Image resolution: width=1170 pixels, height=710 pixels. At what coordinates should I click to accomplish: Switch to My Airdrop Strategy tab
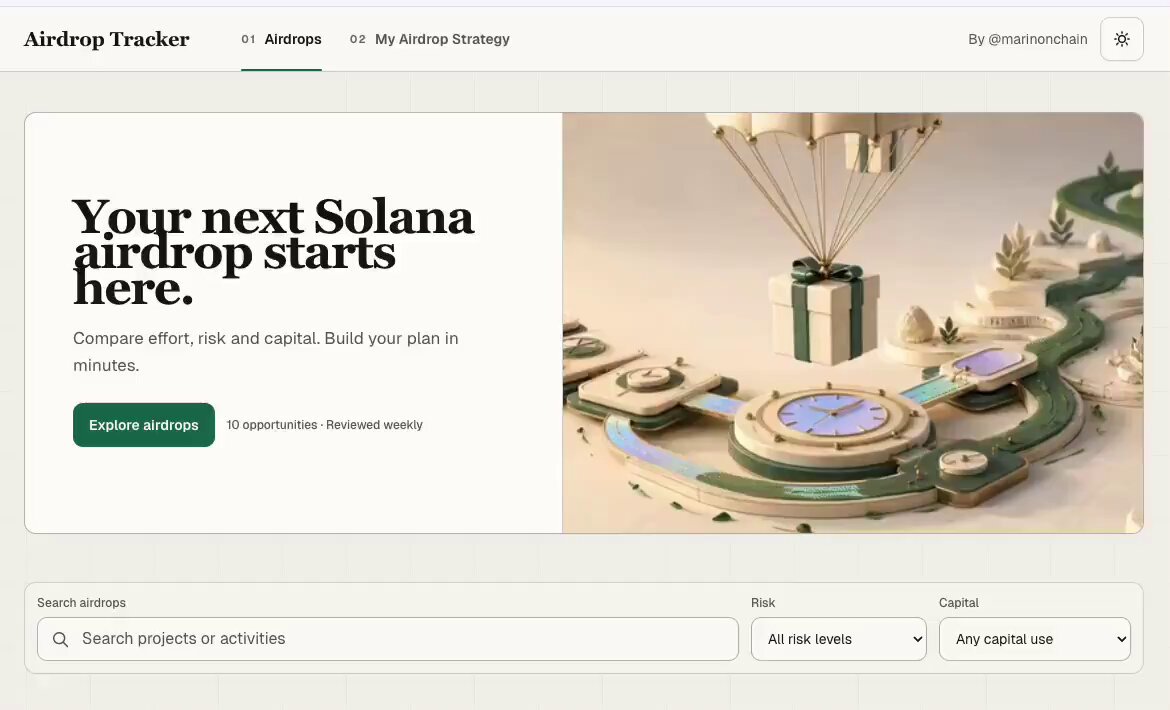[x=430, y=40]
